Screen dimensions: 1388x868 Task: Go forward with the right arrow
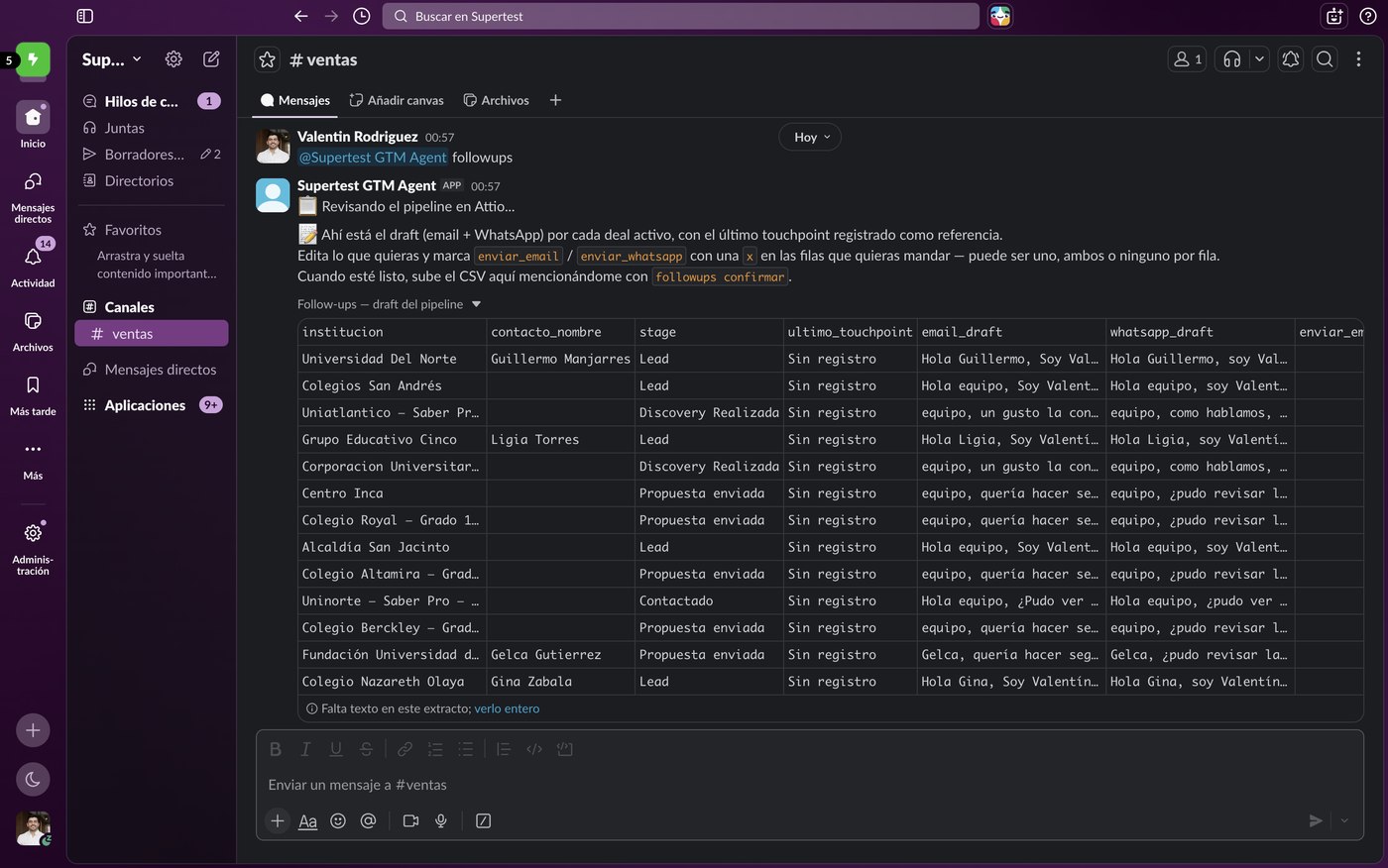tap(331, 16)
